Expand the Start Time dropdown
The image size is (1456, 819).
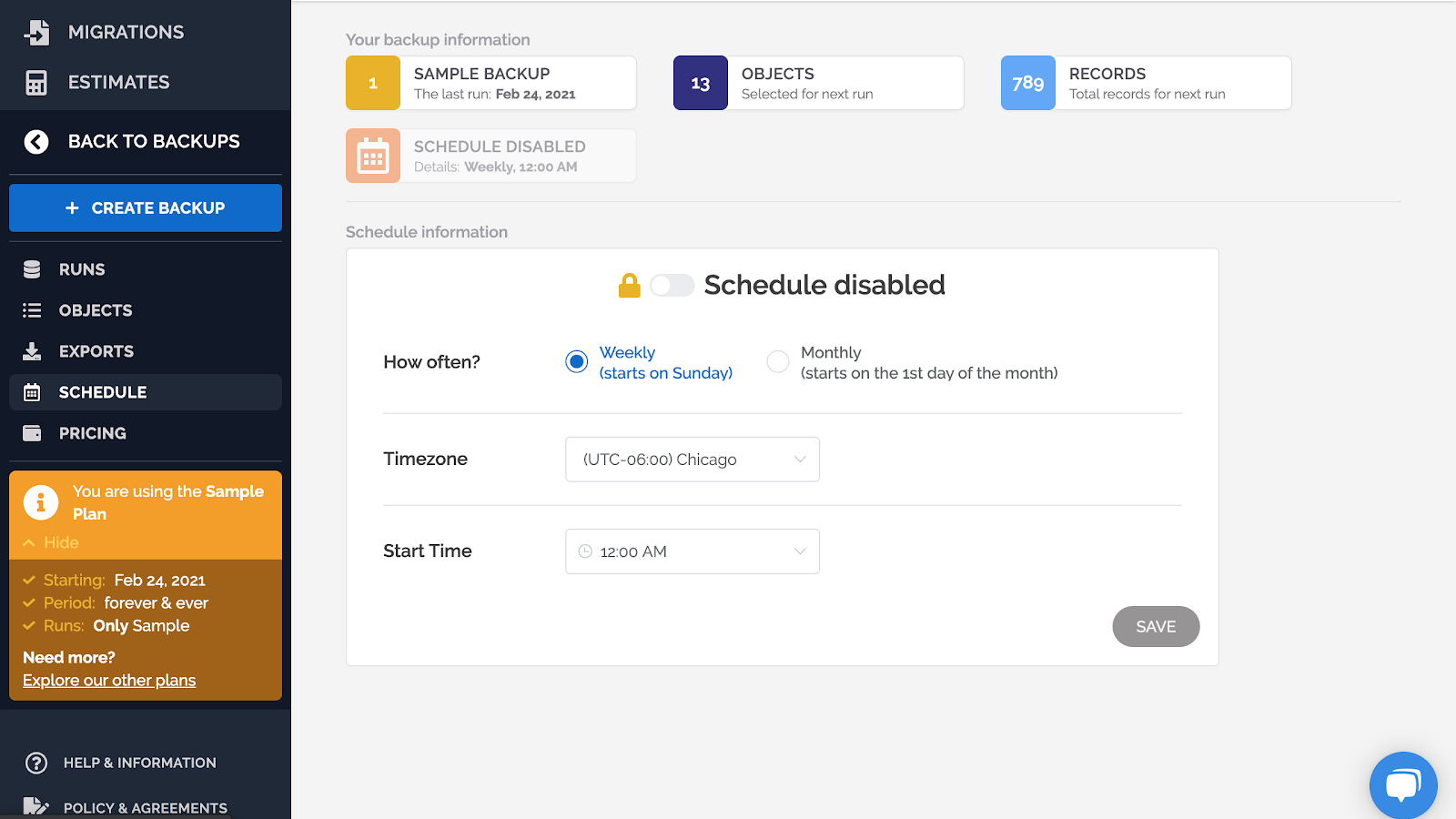(x=692, y=551)
